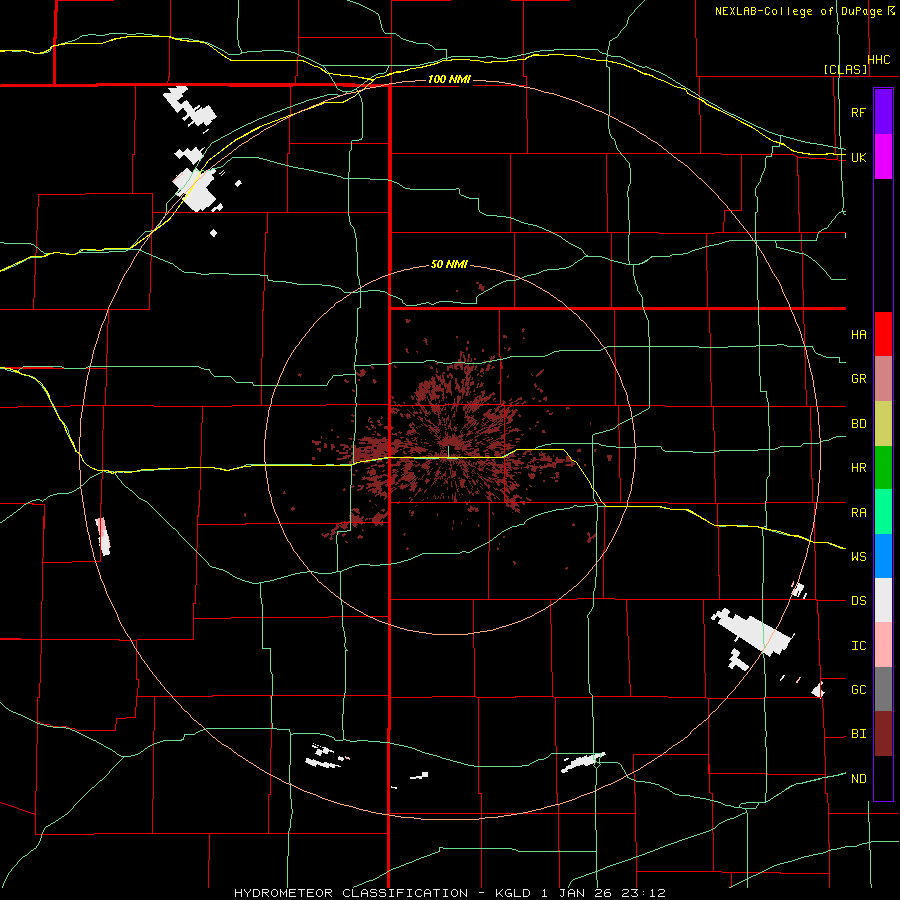Click the red HA legend color
This screenshot has width=900, height=900.
click(x=883, y=334)
